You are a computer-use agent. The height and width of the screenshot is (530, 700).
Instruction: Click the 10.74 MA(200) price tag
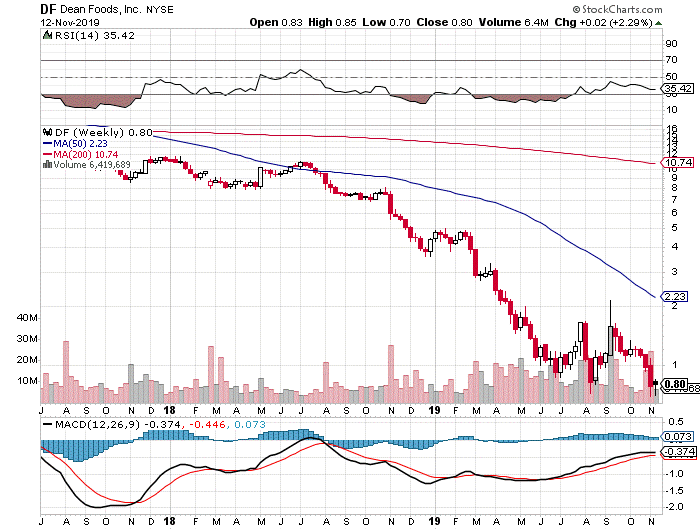tap(678, 163)
